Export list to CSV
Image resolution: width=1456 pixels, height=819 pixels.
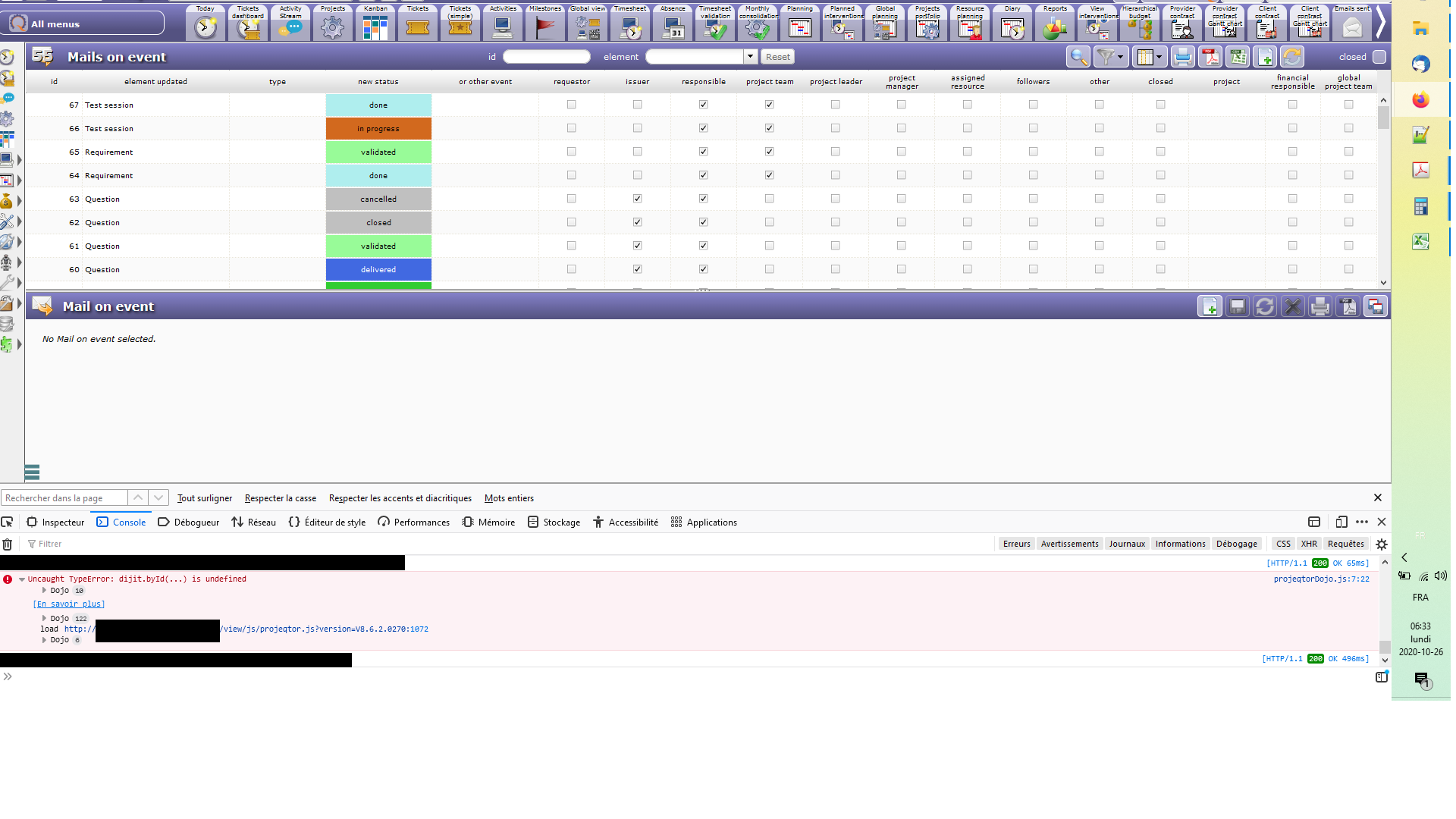(1238, 57)
